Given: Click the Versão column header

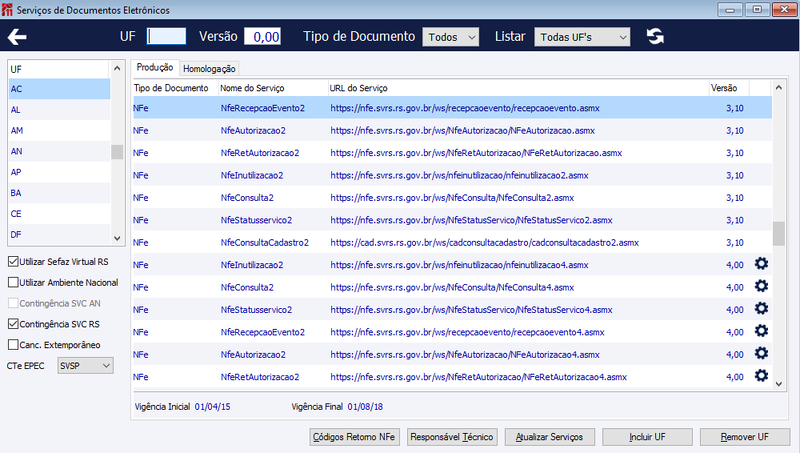Looking at the screenshot, I should [729, 88].
